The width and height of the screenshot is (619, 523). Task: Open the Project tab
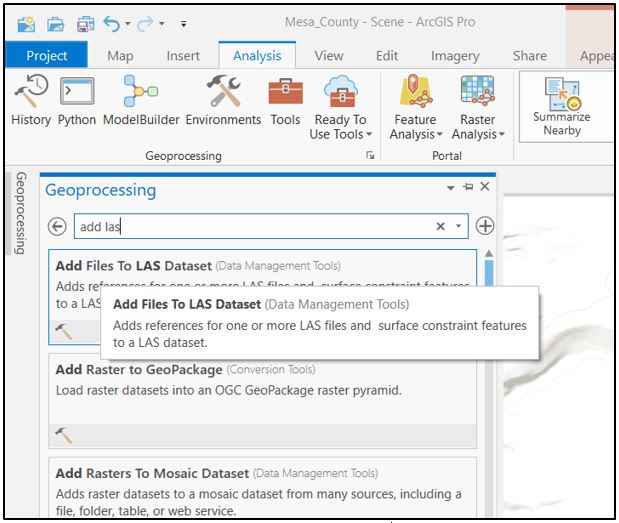click(47, 55)
